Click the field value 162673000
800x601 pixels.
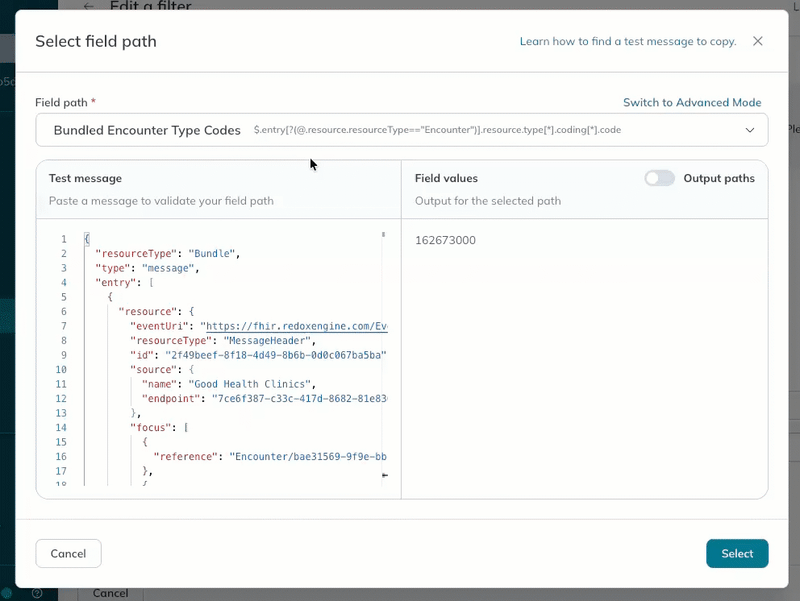click(445, 240)
